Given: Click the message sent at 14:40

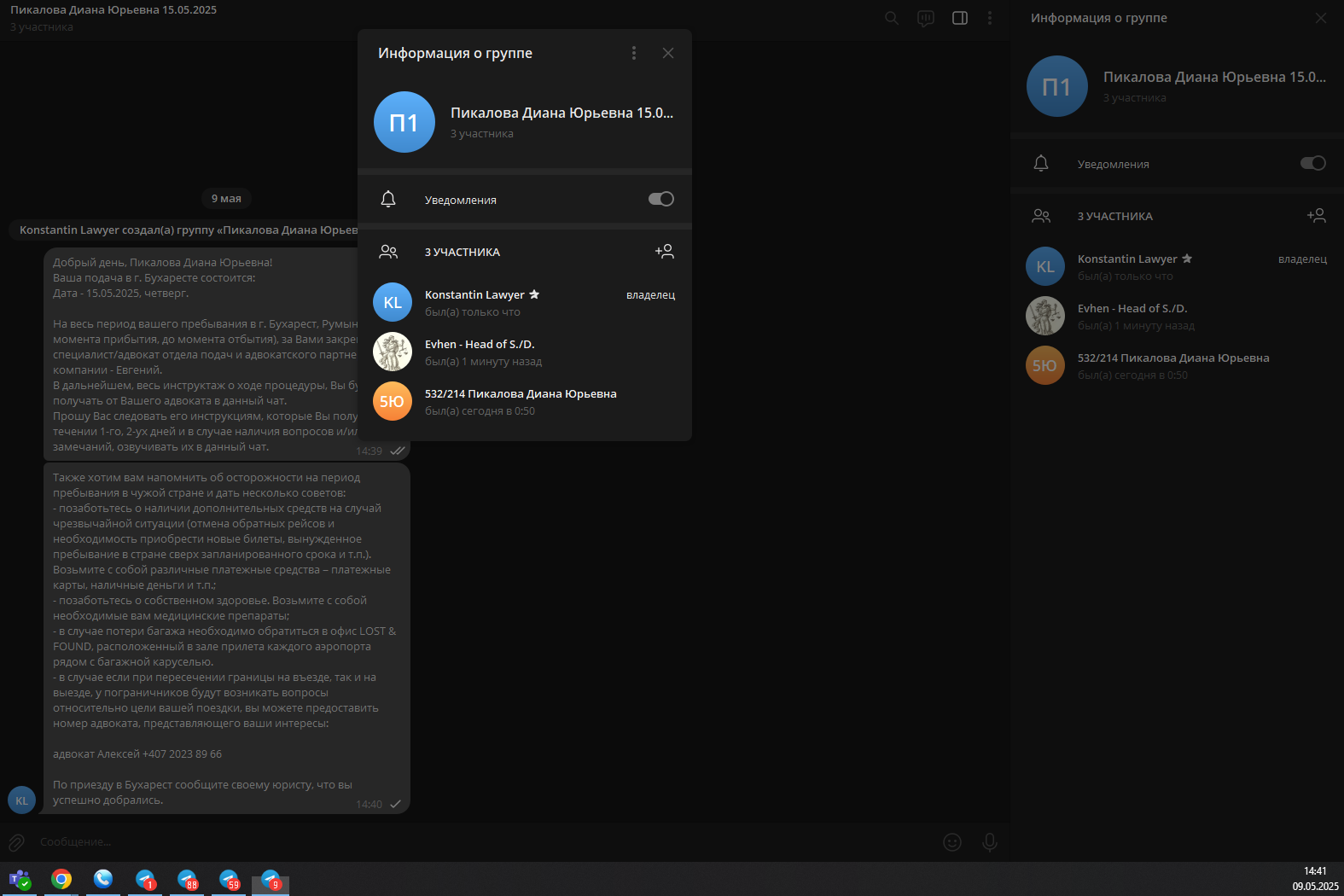Looking at the screenshot, I should [x=226, y=638].
